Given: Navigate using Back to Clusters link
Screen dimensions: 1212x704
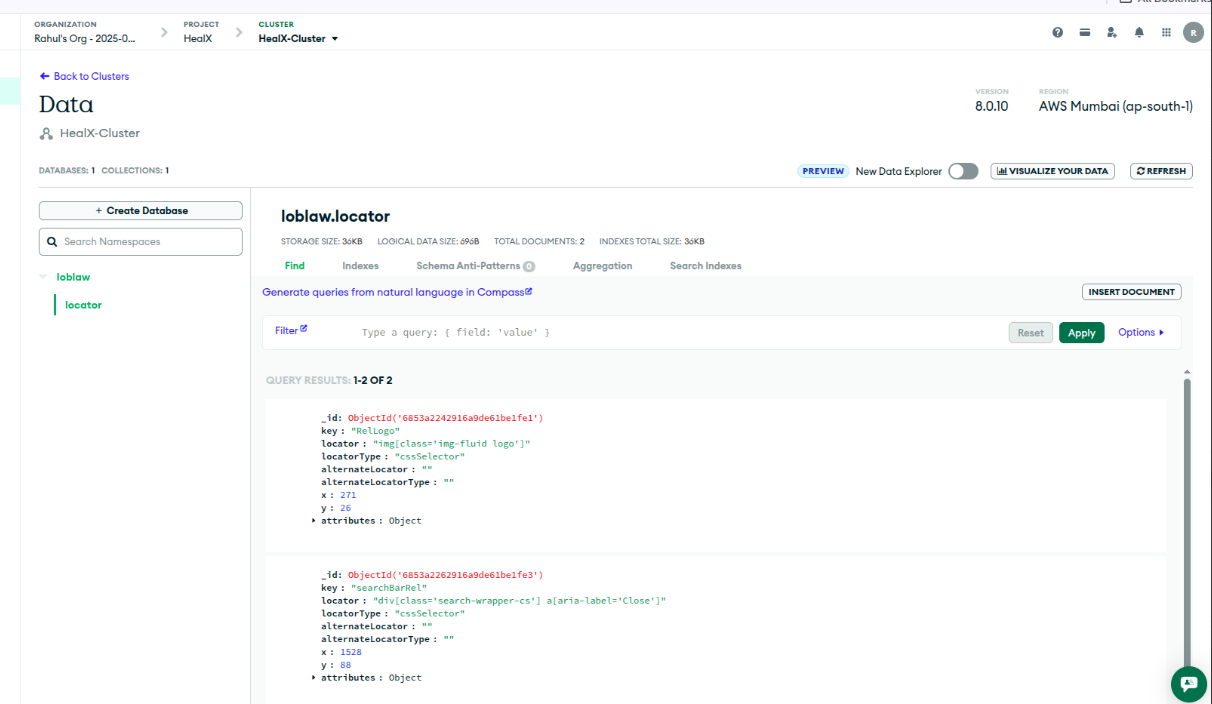Looking at the screenshot, I should point(84,76).
